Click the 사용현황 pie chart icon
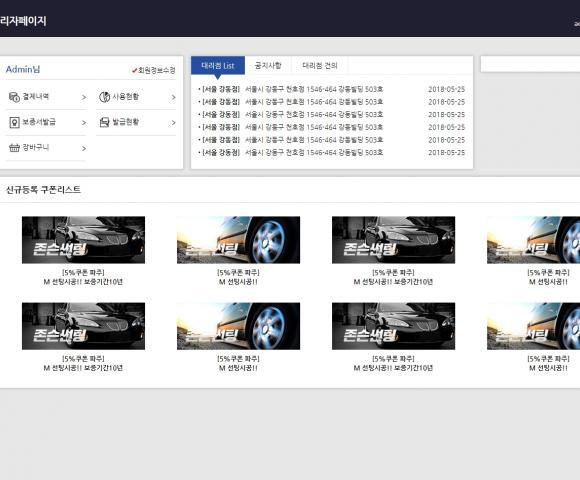Viewport: 580px width, 480px height. point(104,97)
